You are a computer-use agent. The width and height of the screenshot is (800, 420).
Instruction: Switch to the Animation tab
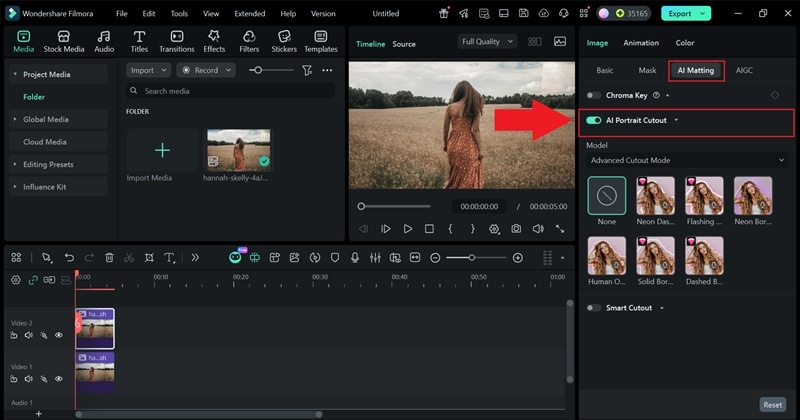641,43
